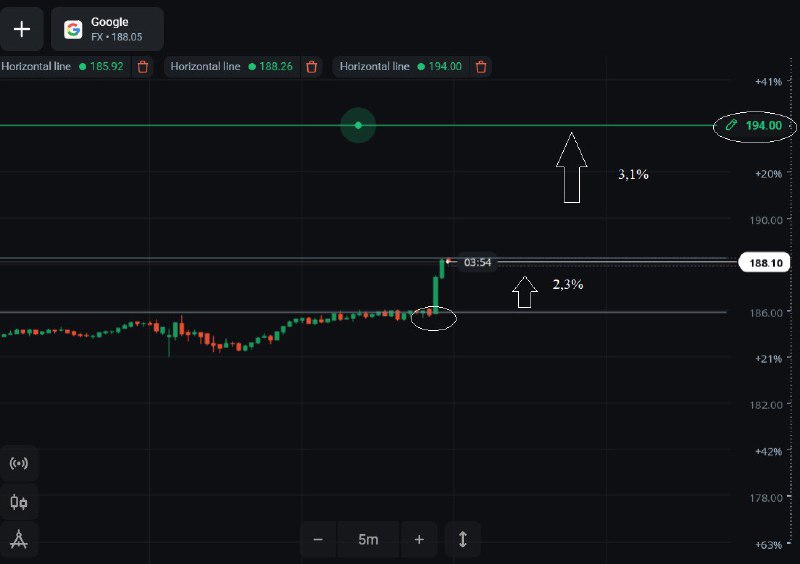Open the 5m timeframe selector

click(368, 540)
